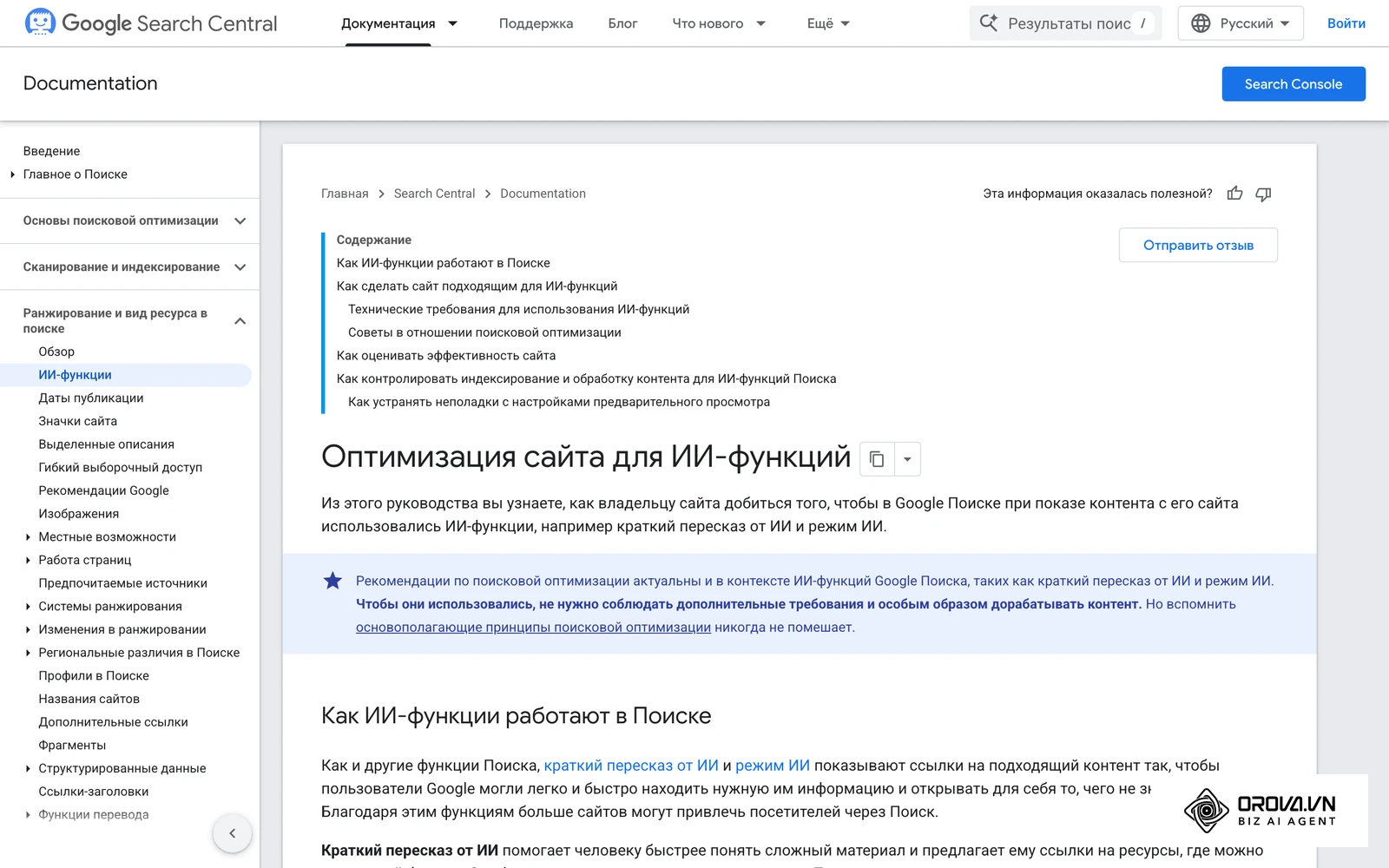Click the thumbs down feedback icon
Viewport: 1389px width, 868px height.
pyautogui.click(x=1263, y=194)
